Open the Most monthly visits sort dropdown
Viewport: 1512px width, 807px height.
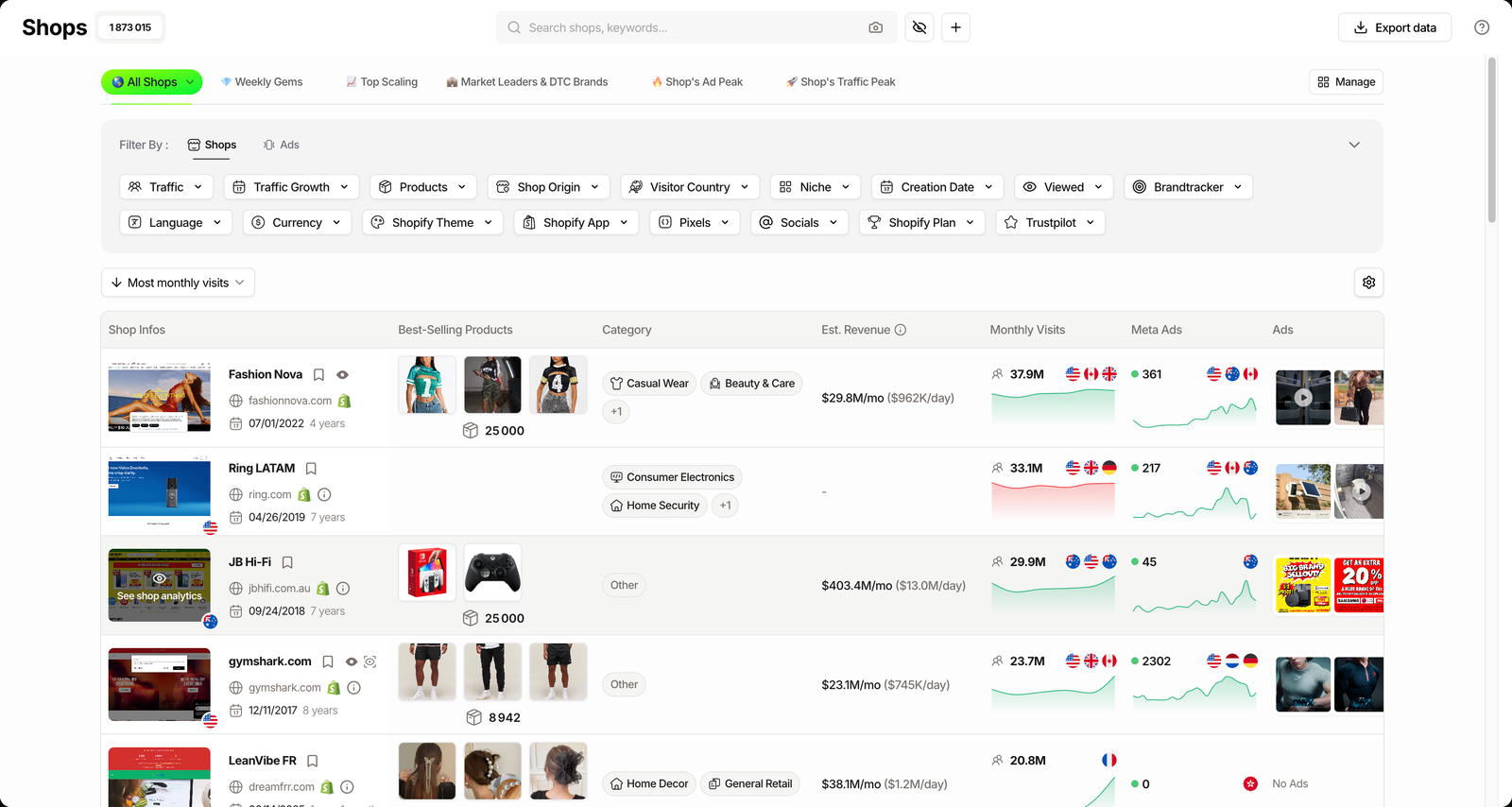pyautogui.click(x=178, y=283)
